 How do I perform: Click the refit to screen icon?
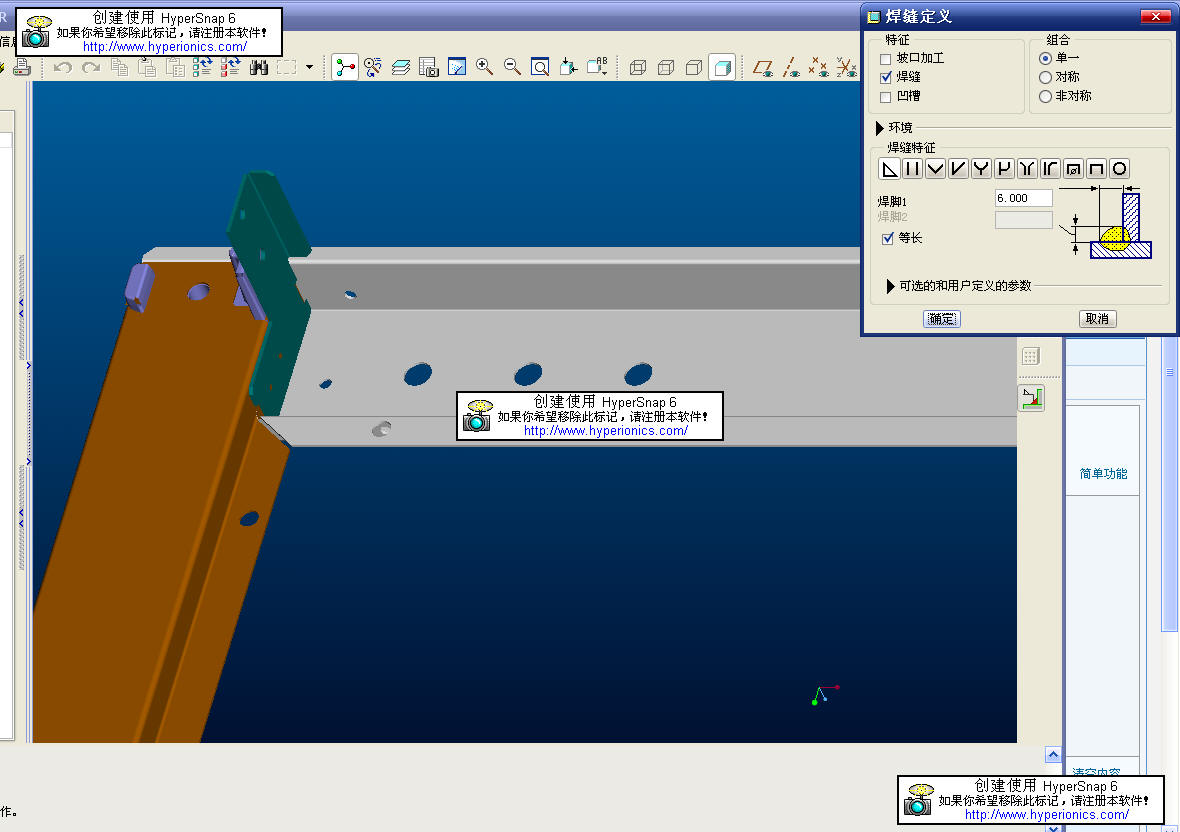tap(540, 68)
